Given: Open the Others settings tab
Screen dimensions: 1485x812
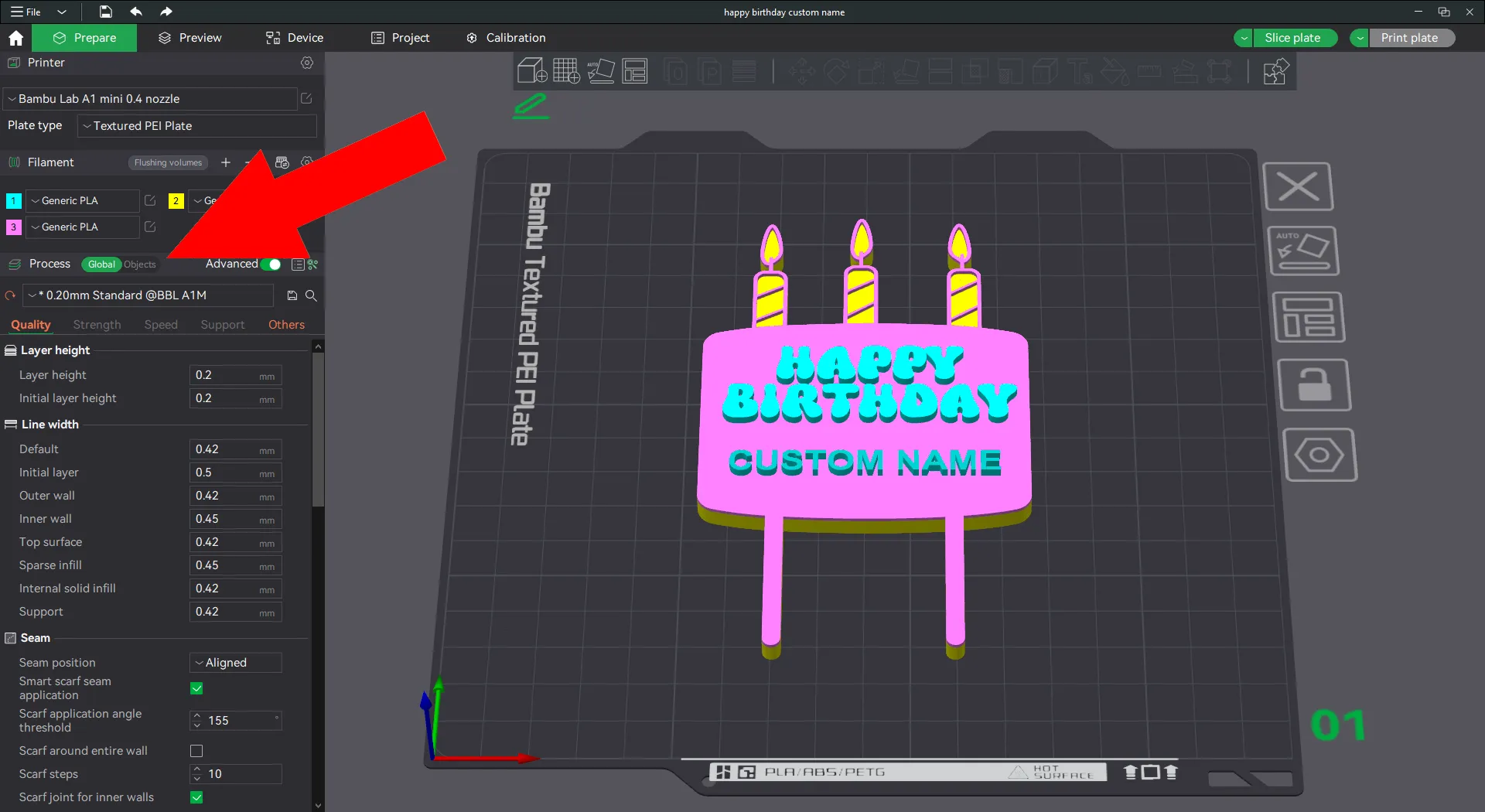Looking at the screenshot, I should tap(286, 325).
